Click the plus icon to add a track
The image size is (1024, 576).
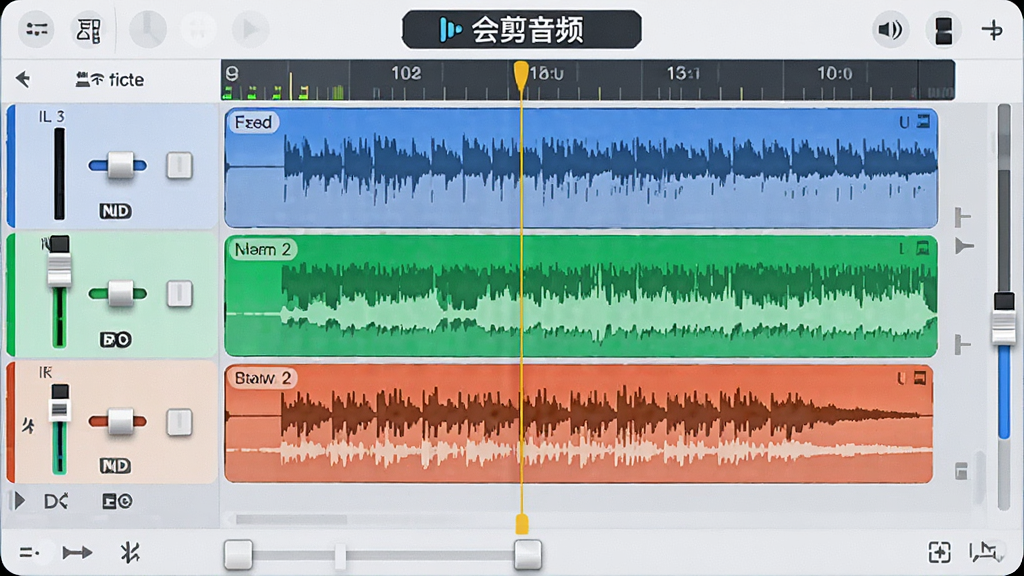pyautogui.click(x=992, y=30)
